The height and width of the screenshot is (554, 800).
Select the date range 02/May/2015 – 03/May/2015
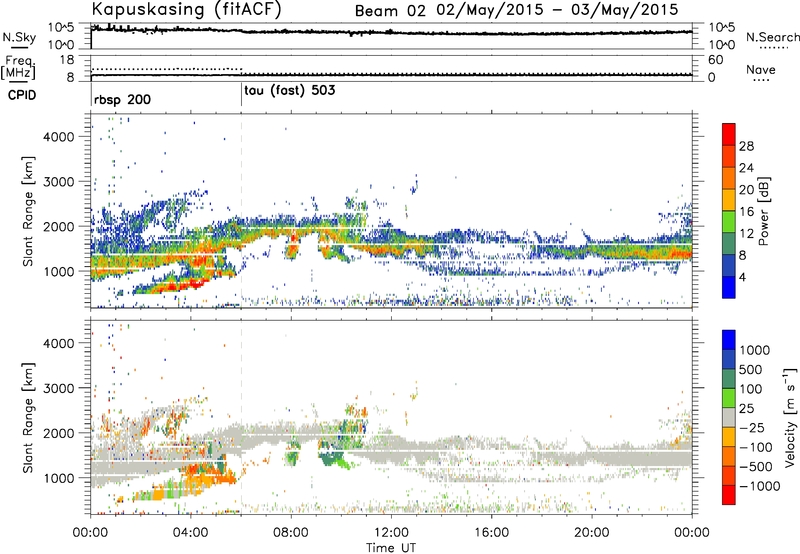(557, 10)
